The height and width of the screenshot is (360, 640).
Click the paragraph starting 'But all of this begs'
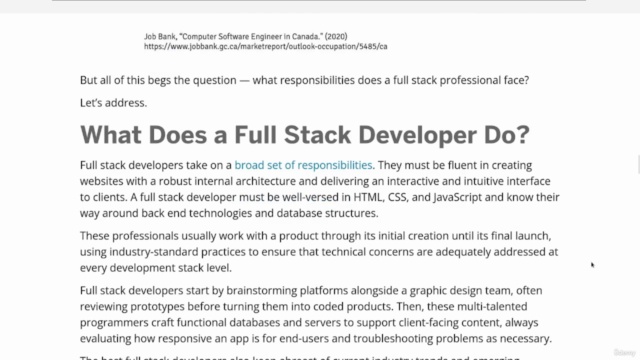tap(304, 80)
